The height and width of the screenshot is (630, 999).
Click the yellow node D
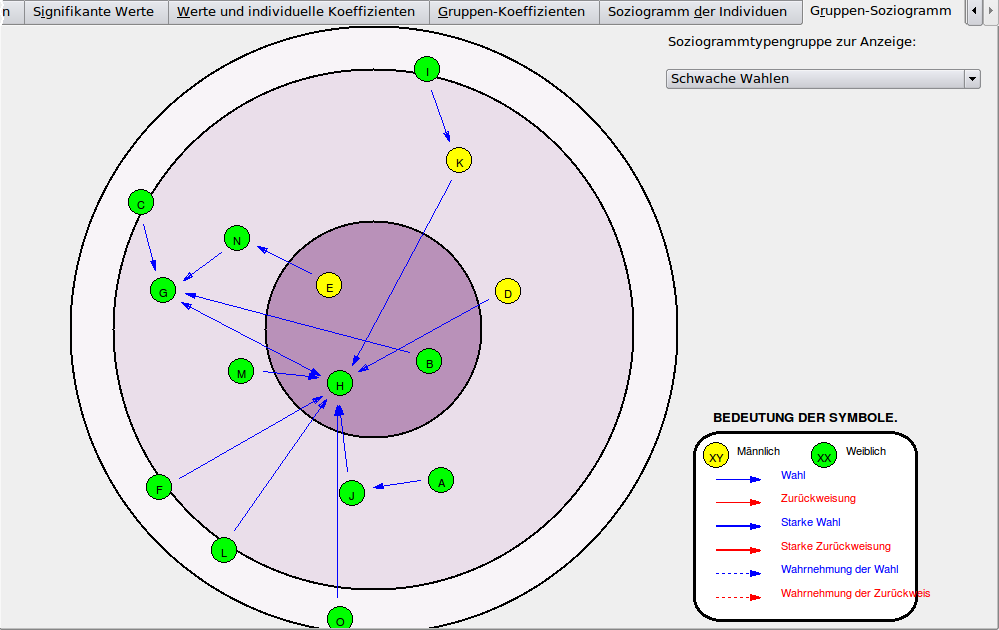tap(508, 292)
